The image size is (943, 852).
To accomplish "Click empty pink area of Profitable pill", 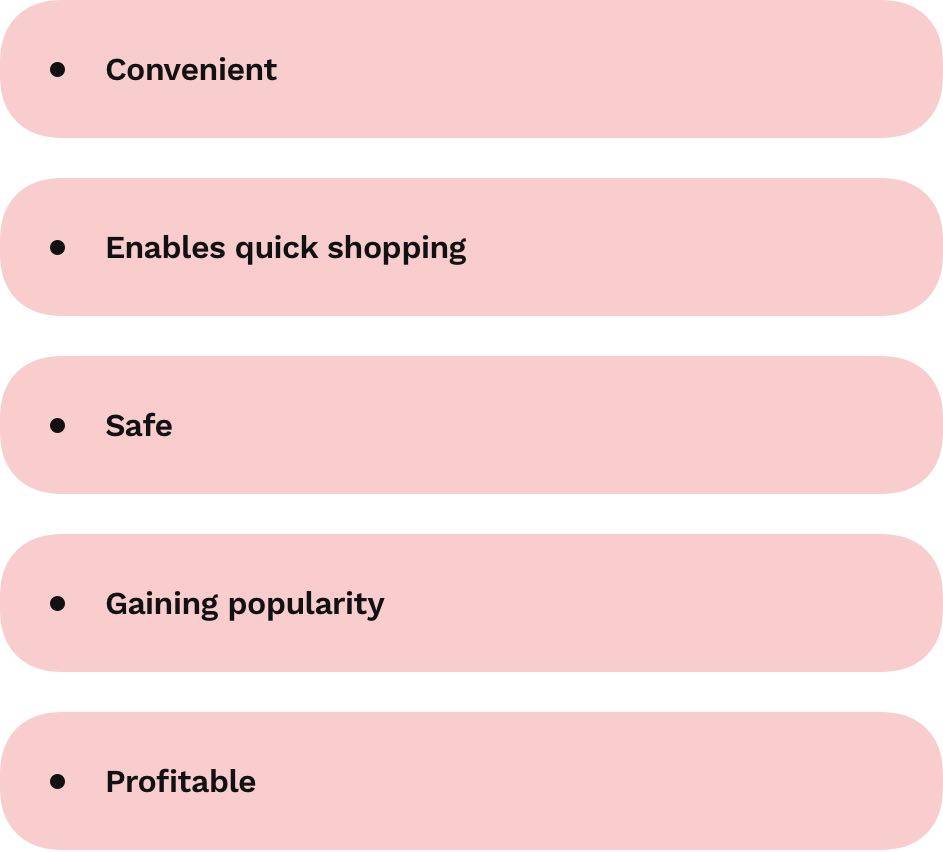I will tap(601, 781).
